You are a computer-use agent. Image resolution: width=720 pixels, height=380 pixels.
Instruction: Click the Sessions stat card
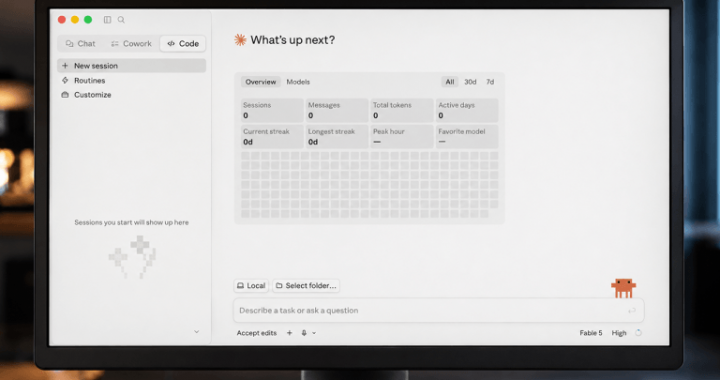tap(272, 110)
